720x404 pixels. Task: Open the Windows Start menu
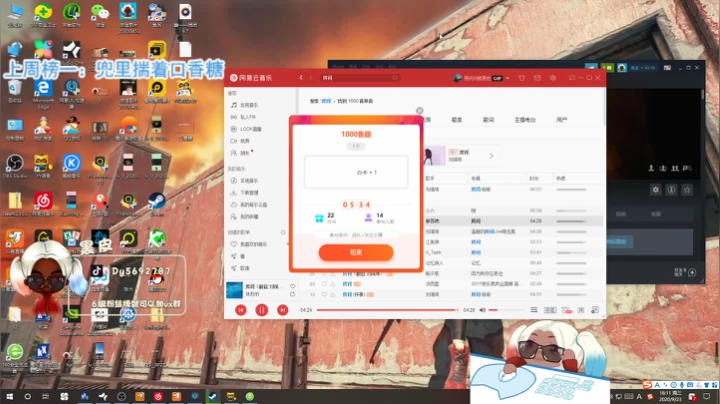click(x=9, y=396)
